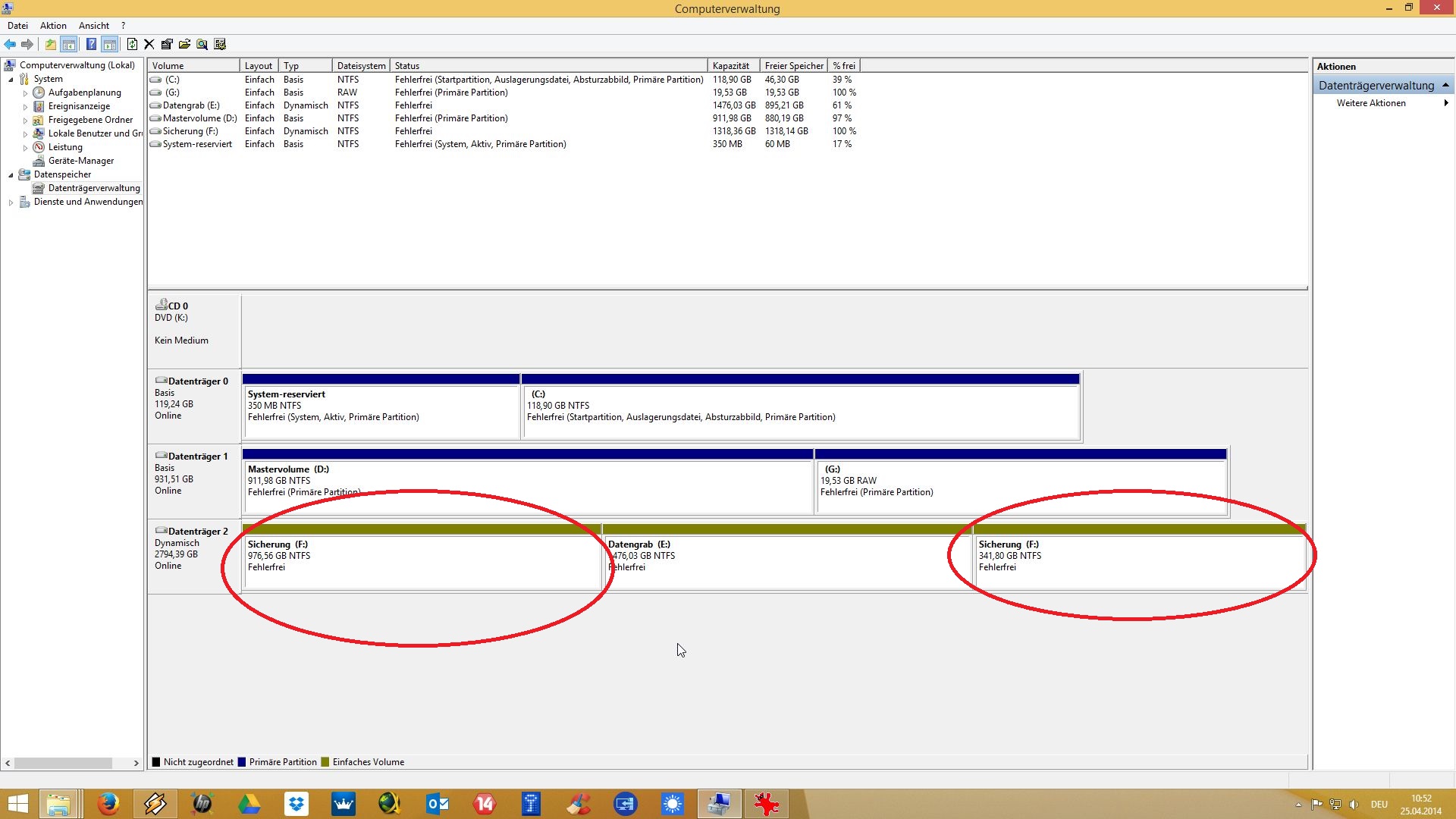Open Weitere Aktionen in the actions pane
Viewport: 1456px width, 819px height.
[x=1371, y=103]
